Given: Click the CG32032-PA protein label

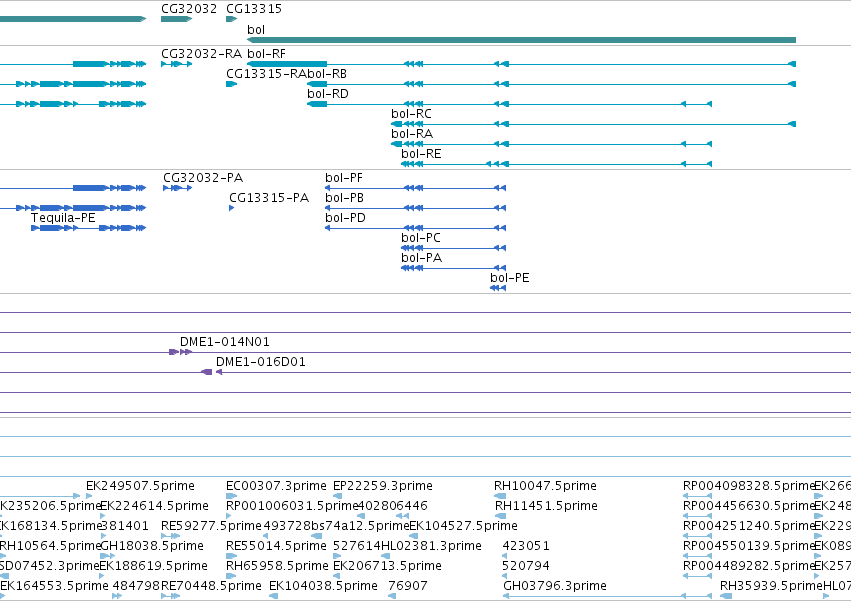Looking at the screenshot, I should 203,178.
